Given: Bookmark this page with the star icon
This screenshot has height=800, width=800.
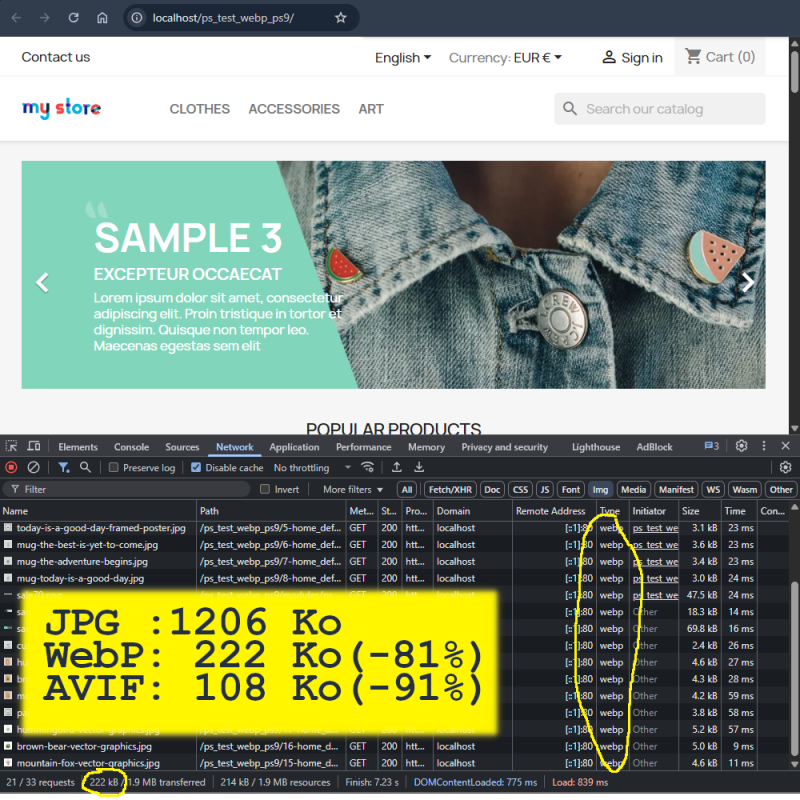Looking at the screenshot, I should pos(341,18).
